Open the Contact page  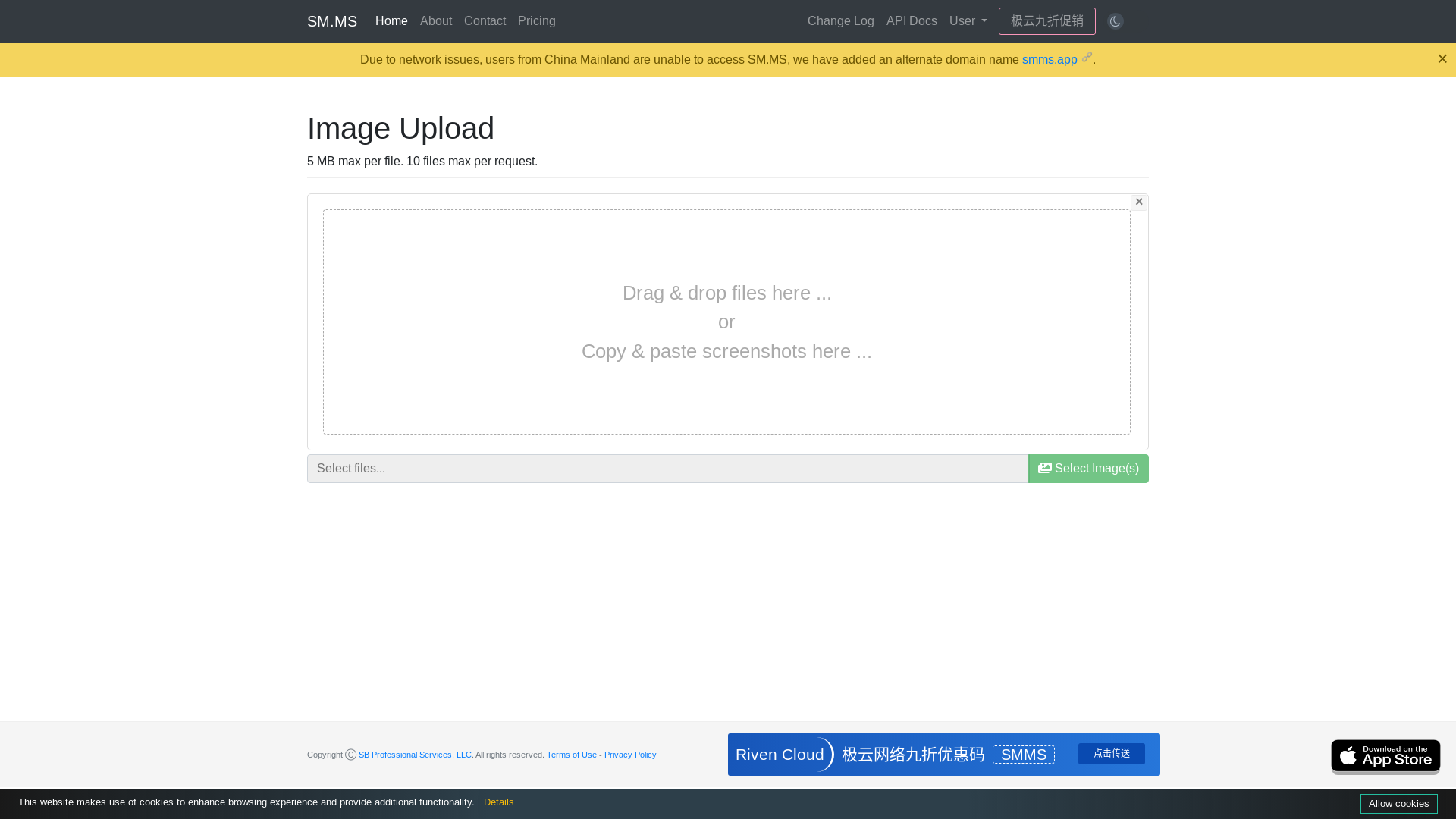pyautogui.click(x=485, y=21)
